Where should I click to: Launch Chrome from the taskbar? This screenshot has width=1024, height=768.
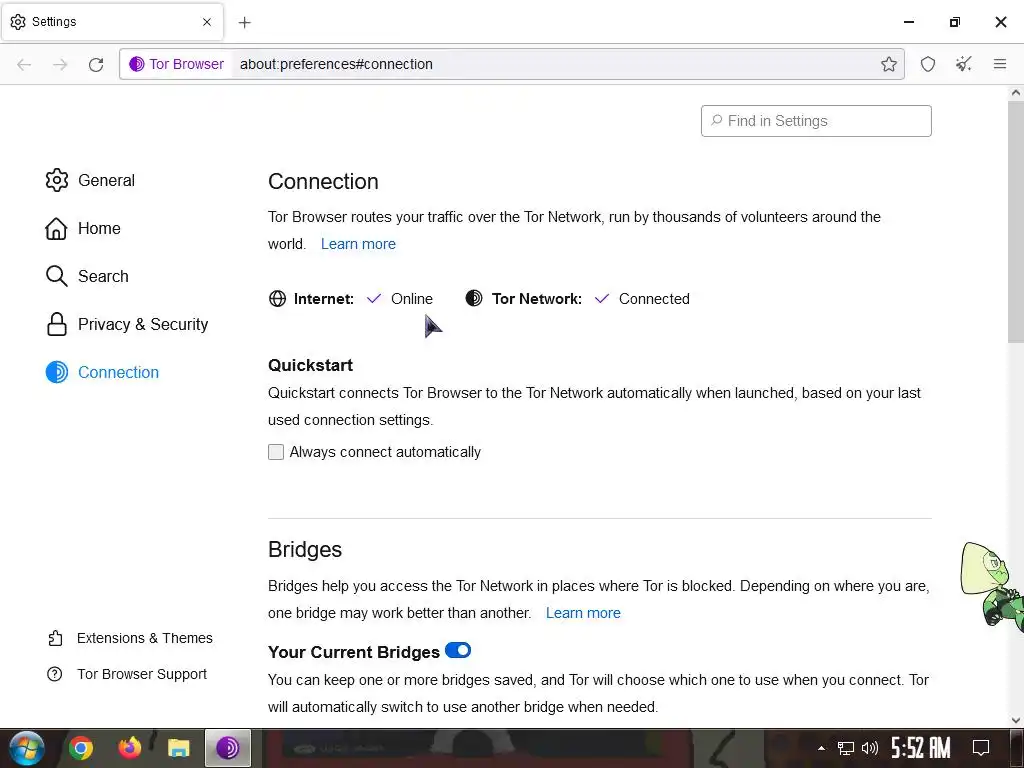(81, 748)
